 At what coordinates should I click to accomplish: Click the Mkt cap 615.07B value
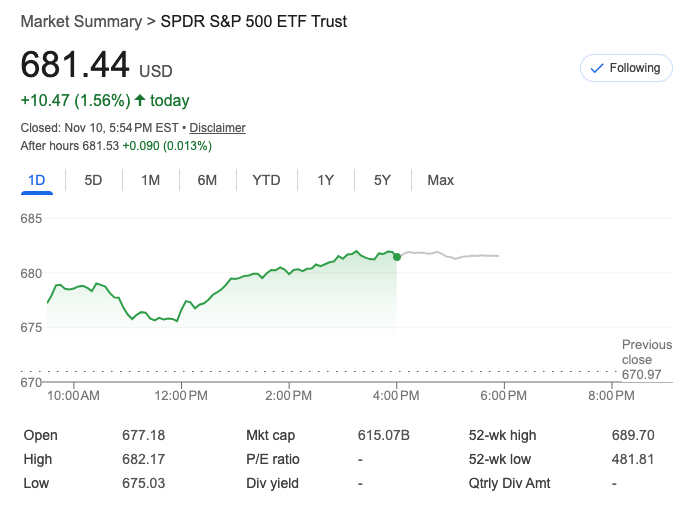[383, 435]
